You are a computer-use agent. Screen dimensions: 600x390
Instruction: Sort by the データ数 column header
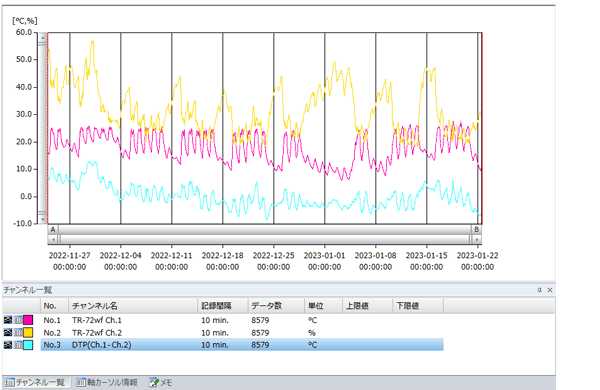(x=276, y=306)
